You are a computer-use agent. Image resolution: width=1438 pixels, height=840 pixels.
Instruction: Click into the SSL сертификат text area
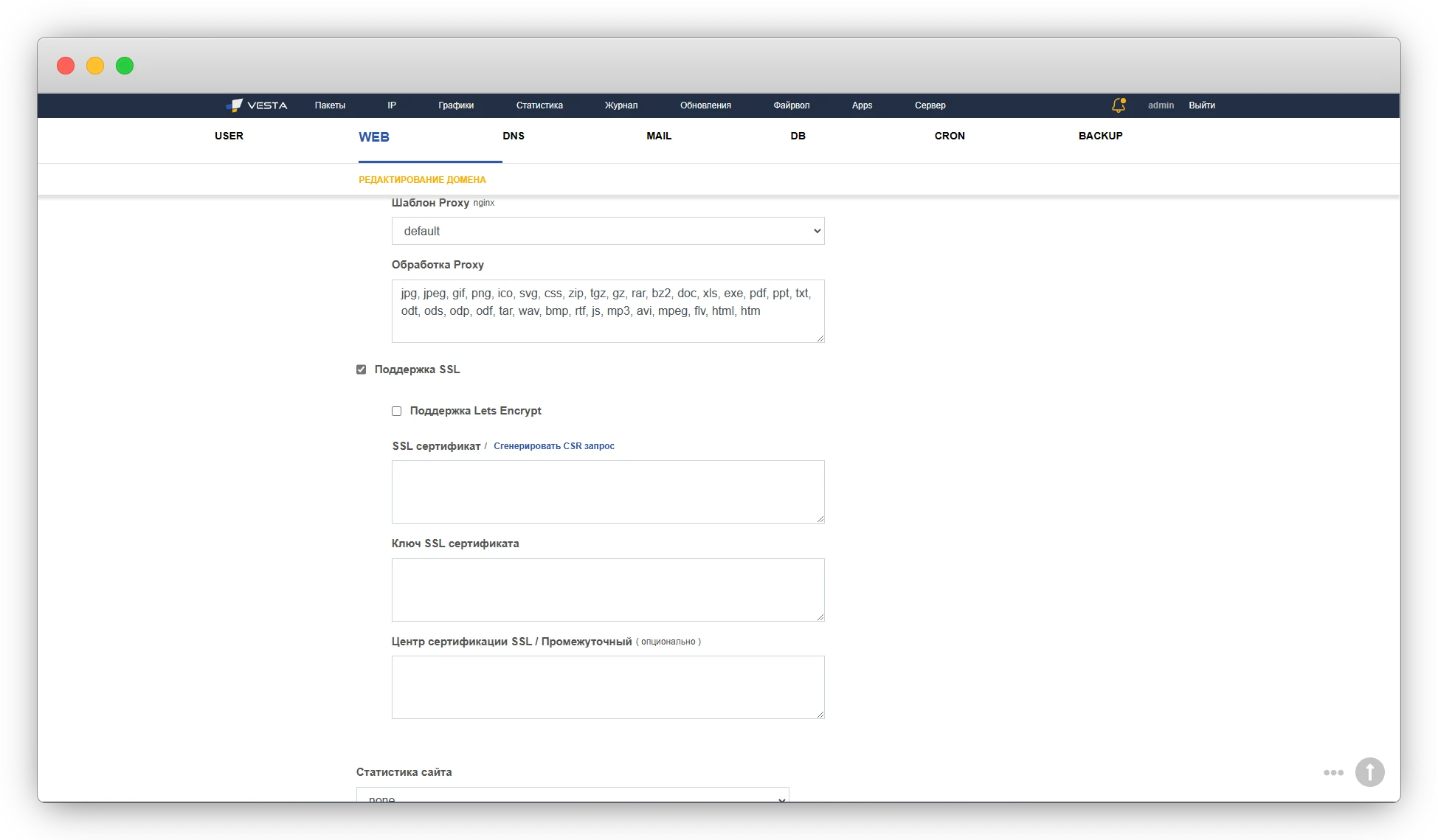pyautogui.click(x=607, y=491)
